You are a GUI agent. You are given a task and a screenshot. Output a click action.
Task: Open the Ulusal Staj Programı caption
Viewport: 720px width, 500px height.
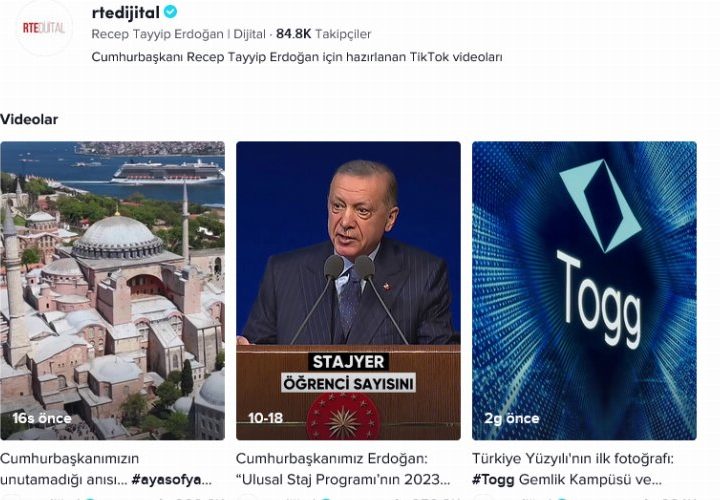coord(343,469)
